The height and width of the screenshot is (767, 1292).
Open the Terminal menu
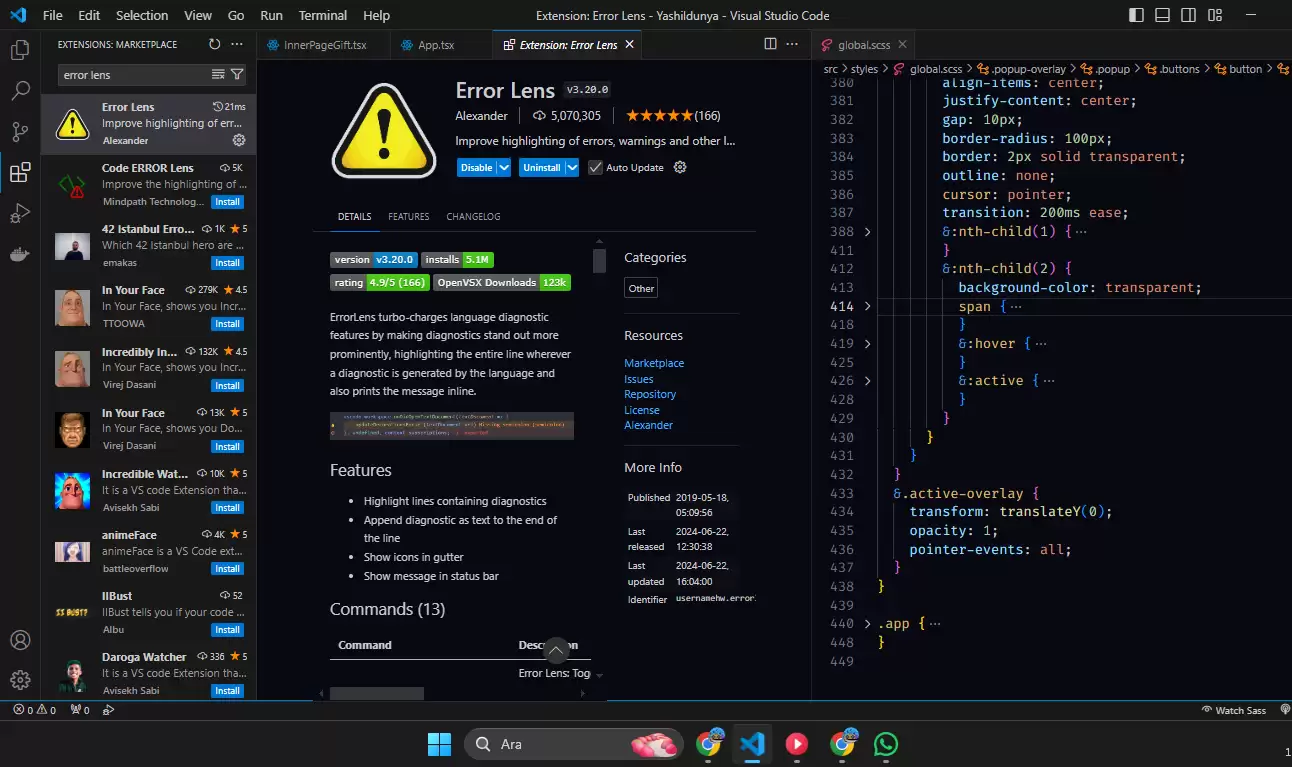[323, 15]
